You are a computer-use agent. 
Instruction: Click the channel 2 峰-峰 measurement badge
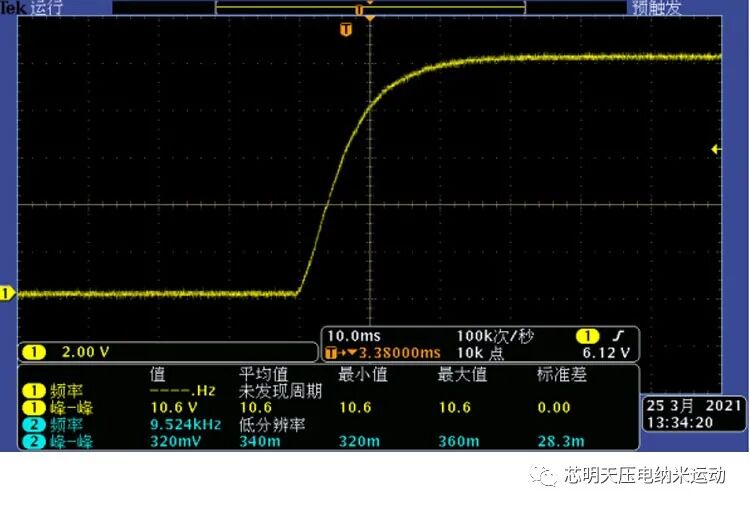point(33,441)
